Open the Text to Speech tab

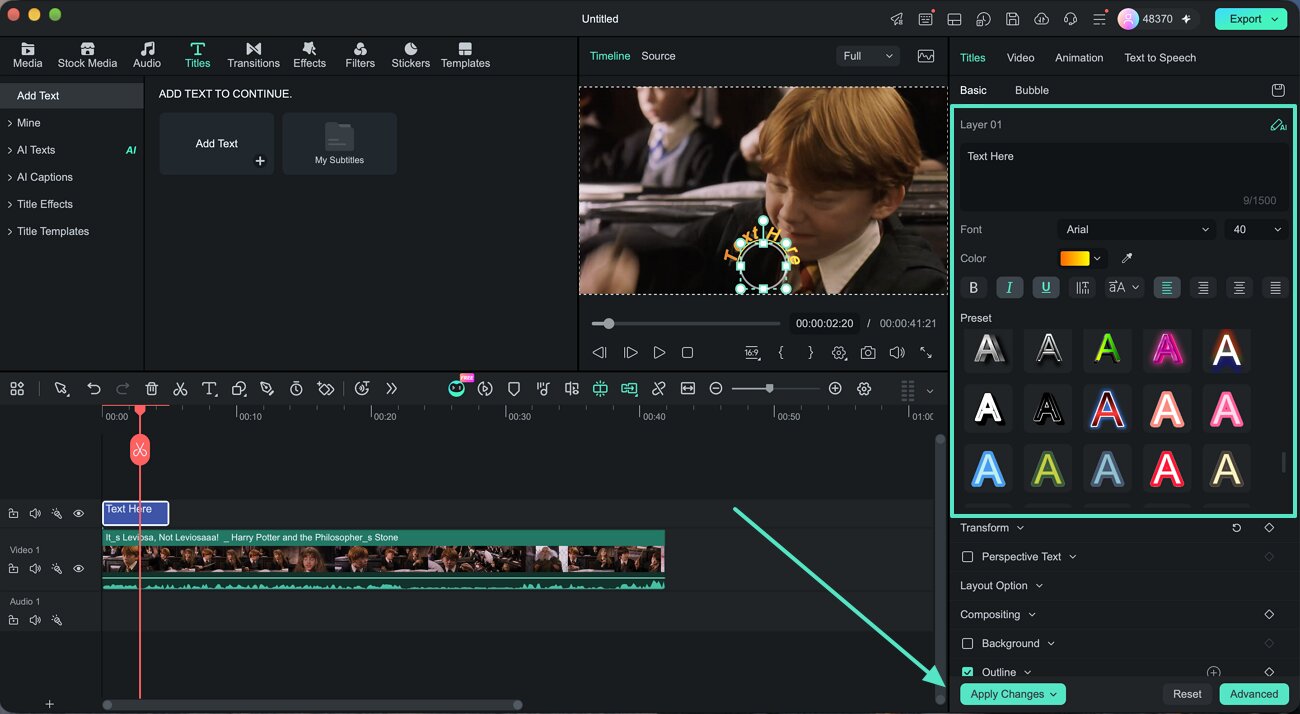[1160, 58]
